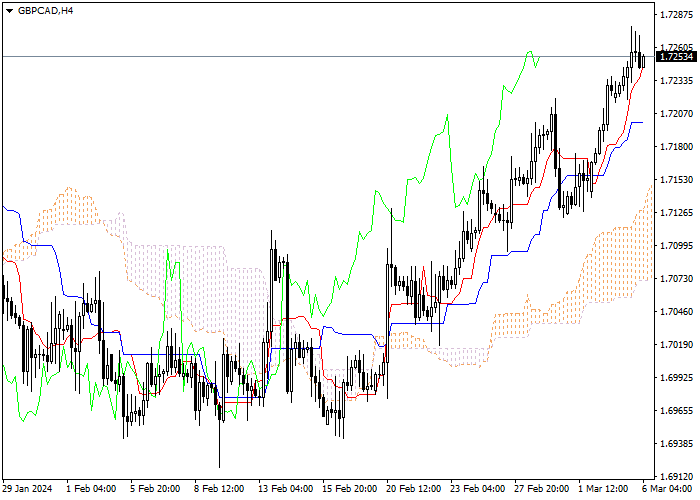Click the 29 Jan 2024 time label
Viewport: 700px width, 500px height.
pos(27,489)
